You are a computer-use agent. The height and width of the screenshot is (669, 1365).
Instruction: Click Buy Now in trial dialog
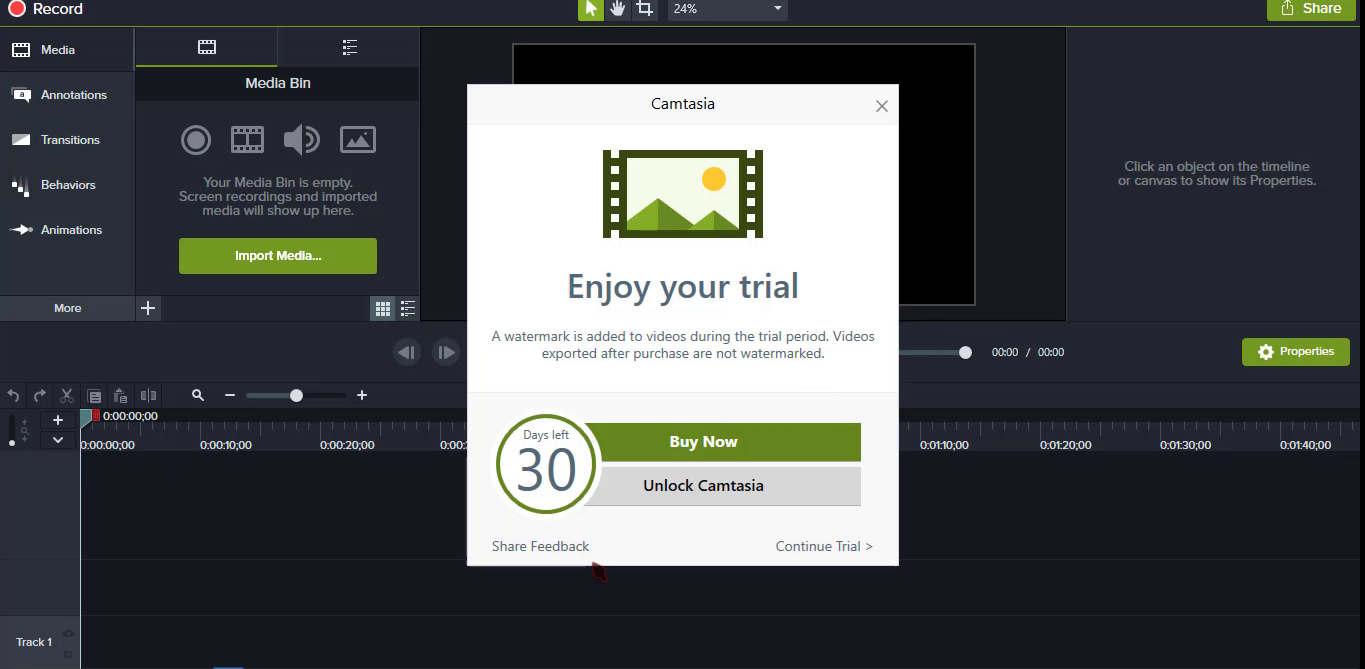point(703,442)
